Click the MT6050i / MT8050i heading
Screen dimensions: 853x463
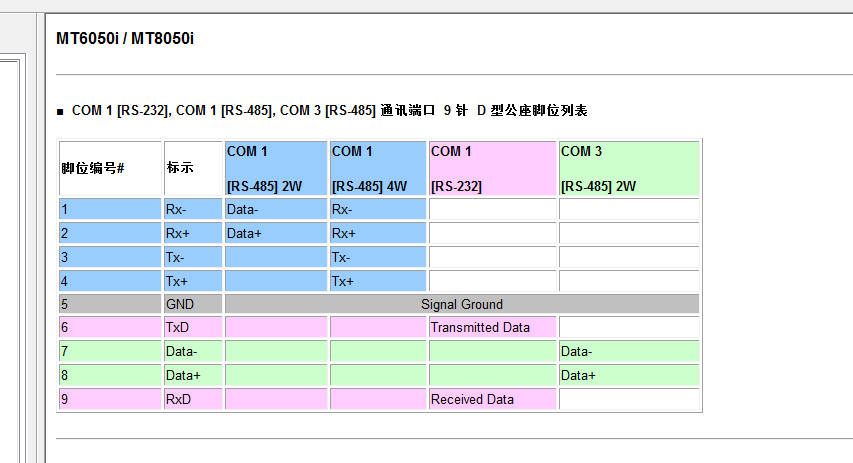point(125,38)
